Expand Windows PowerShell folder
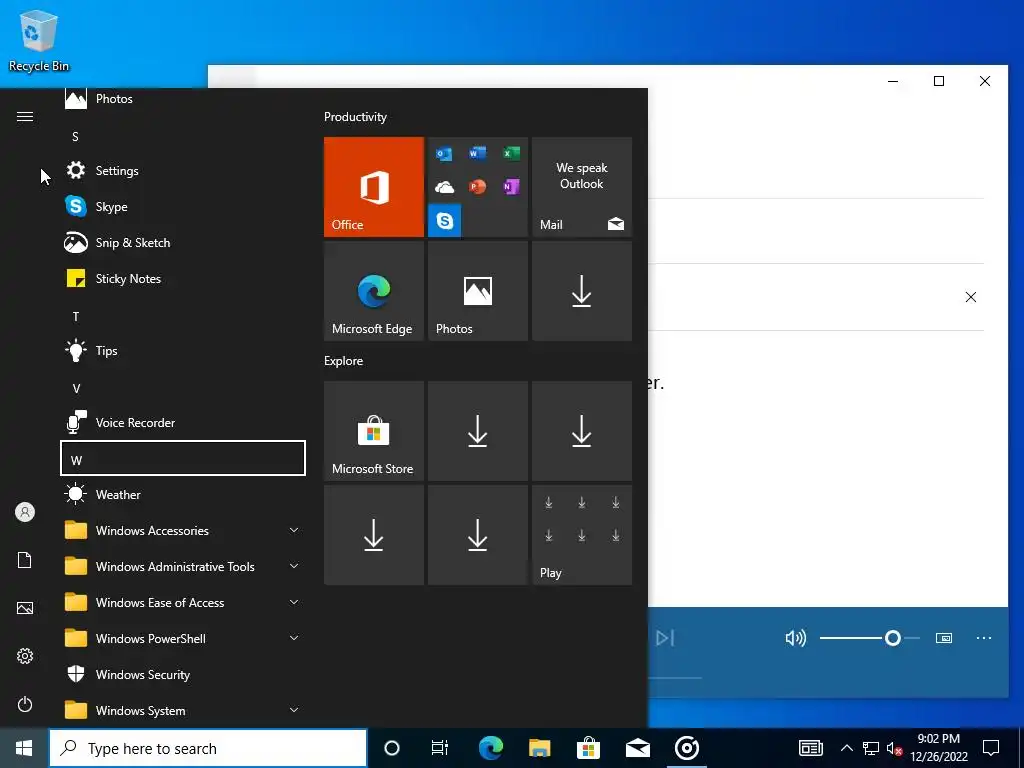Image resolution: width=1024 pixels, height=768 pixels. pos(183,638)
